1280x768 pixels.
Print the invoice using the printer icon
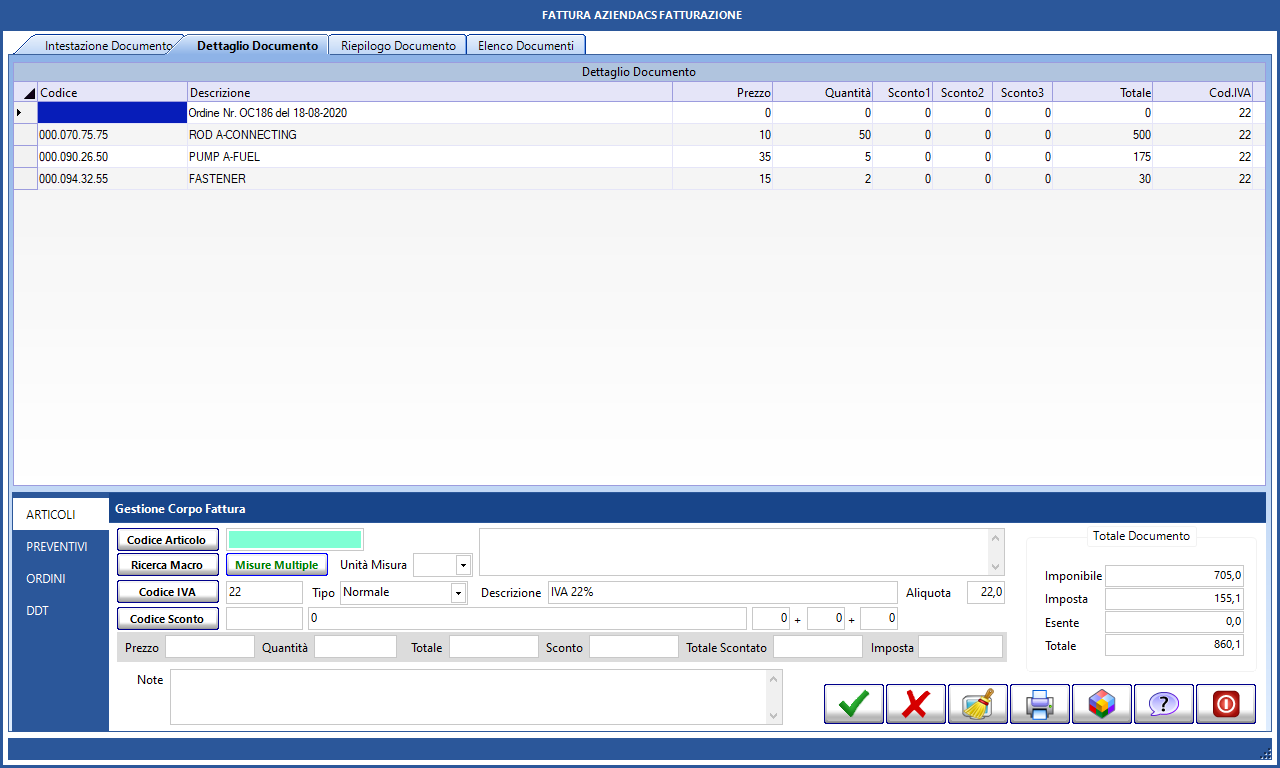[x=1039, y=704]
